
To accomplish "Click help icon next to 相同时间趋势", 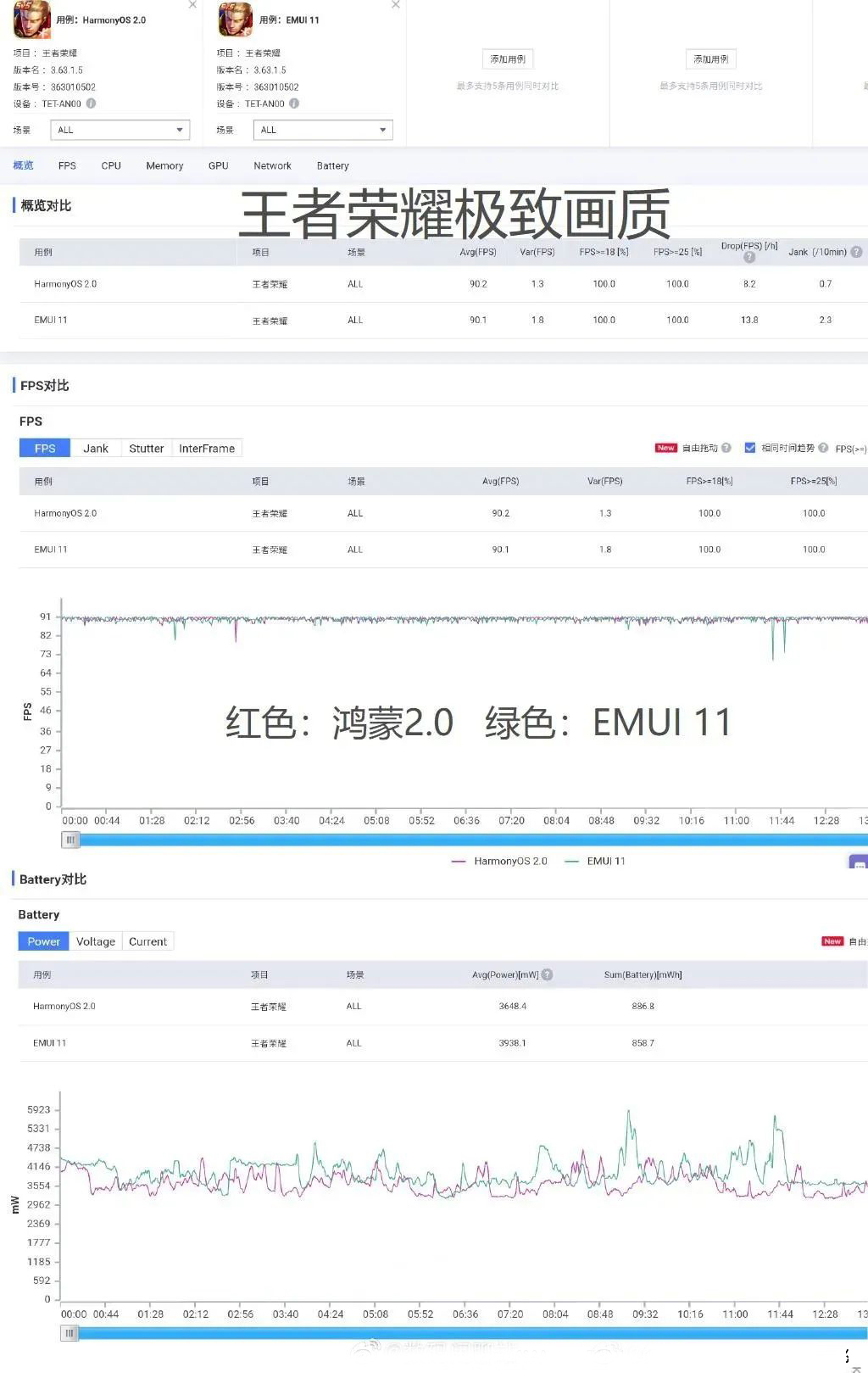I will (823, 448).
